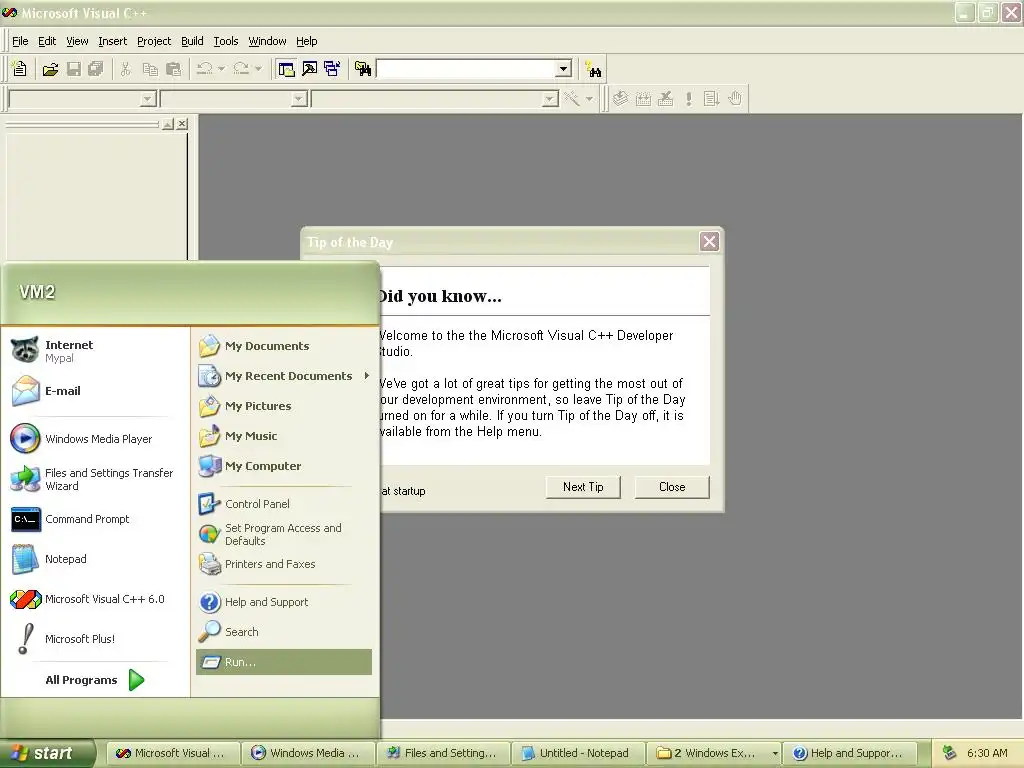Image resolution: width=1024 pixels, height=768 pixels.
Task: Open the File menu
Action: pyautogui.click(x=20, y=41)
